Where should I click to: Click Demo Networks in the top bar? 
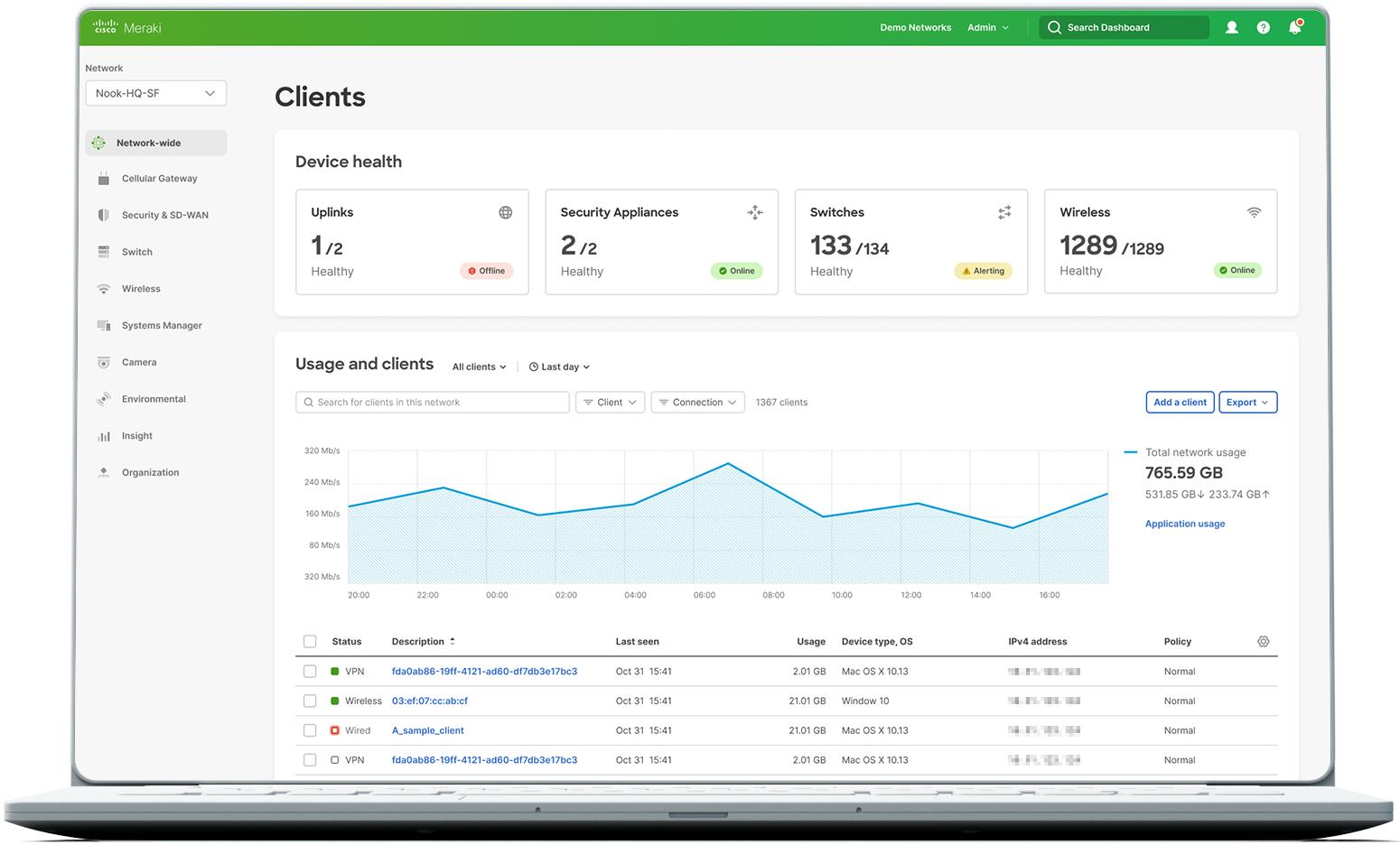916,27
